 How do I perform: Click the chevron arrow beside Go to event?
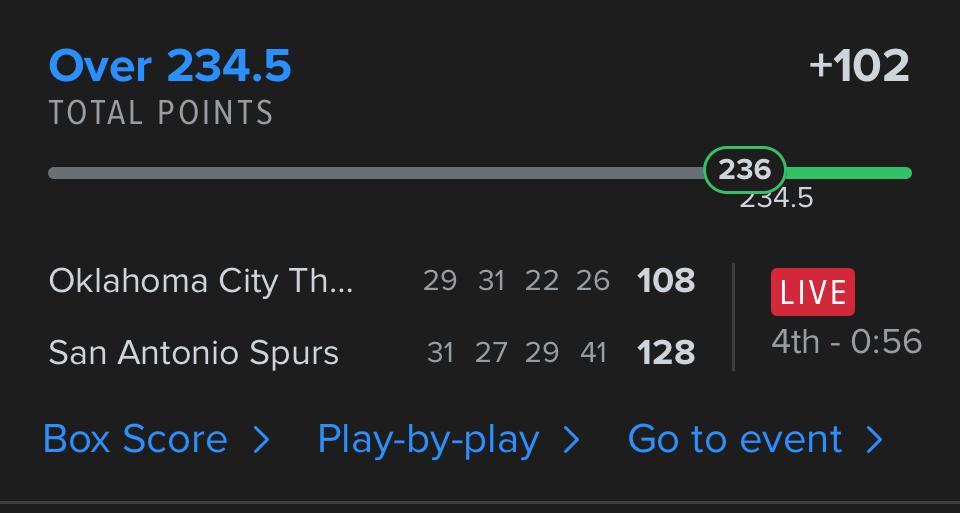click(x=874, y=440)
